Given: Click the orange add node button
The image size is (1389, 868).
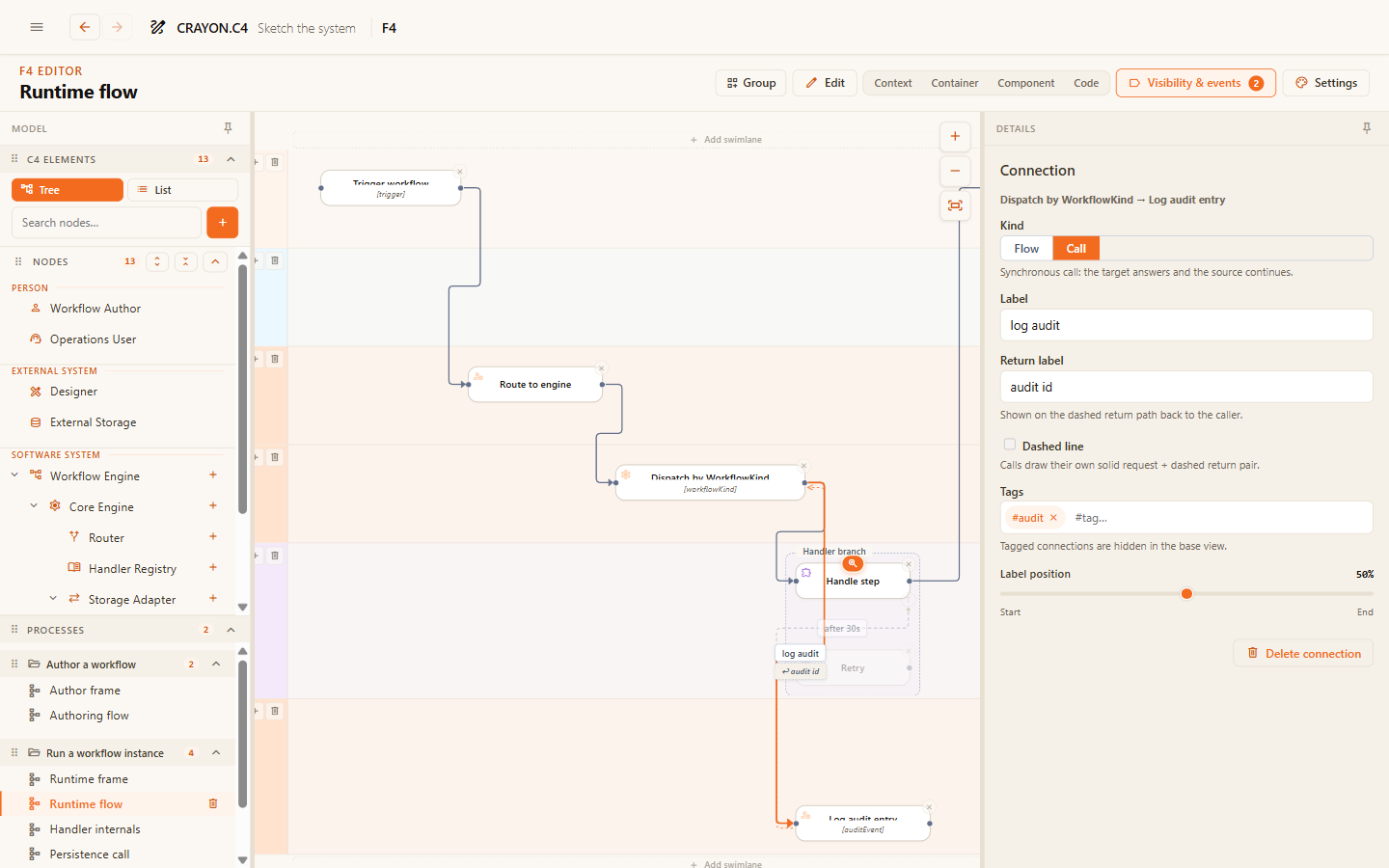Looking at the screenshot, I should pos(222,222).
